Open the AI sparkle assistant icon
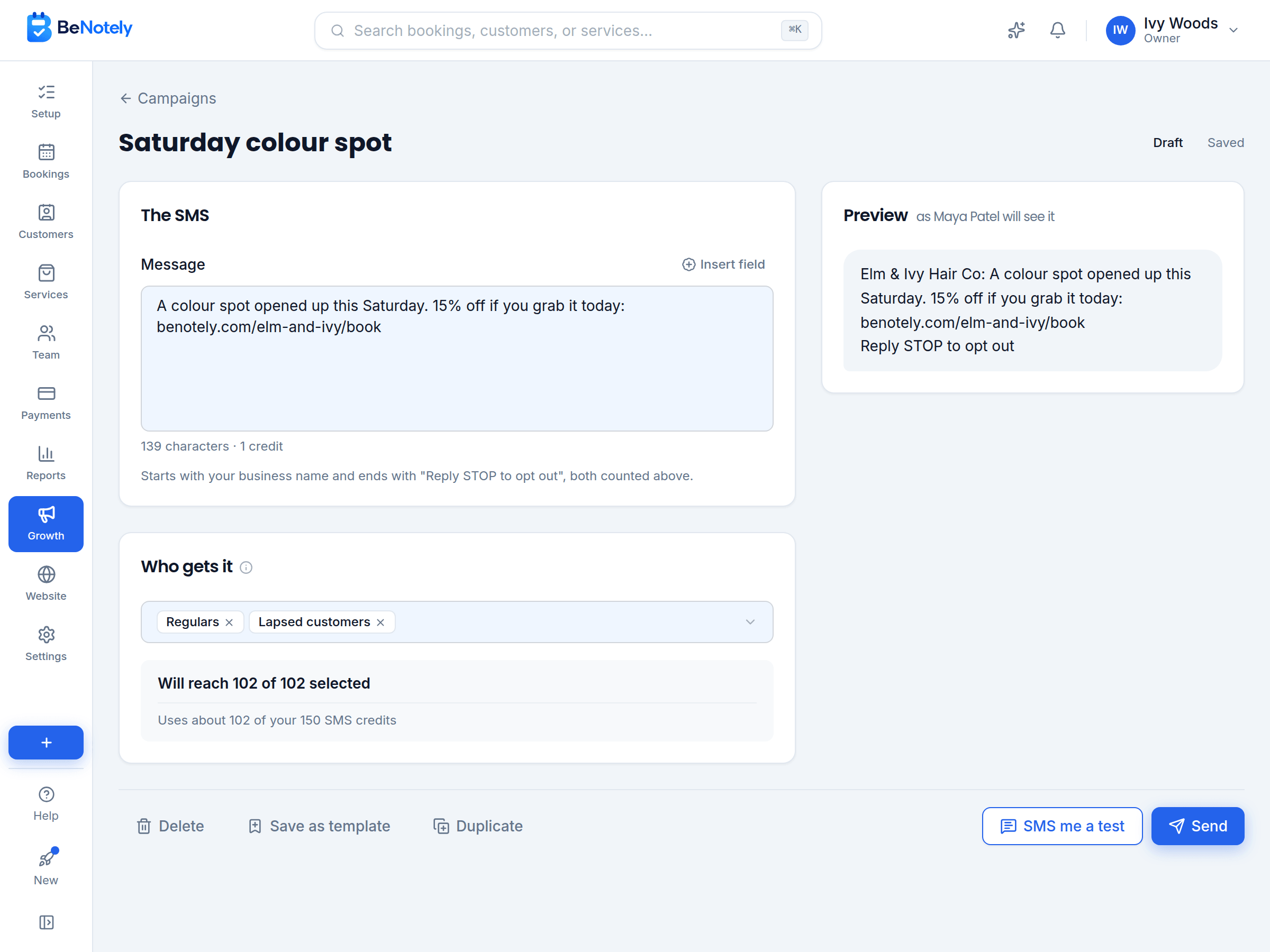 coord(1016,31)
